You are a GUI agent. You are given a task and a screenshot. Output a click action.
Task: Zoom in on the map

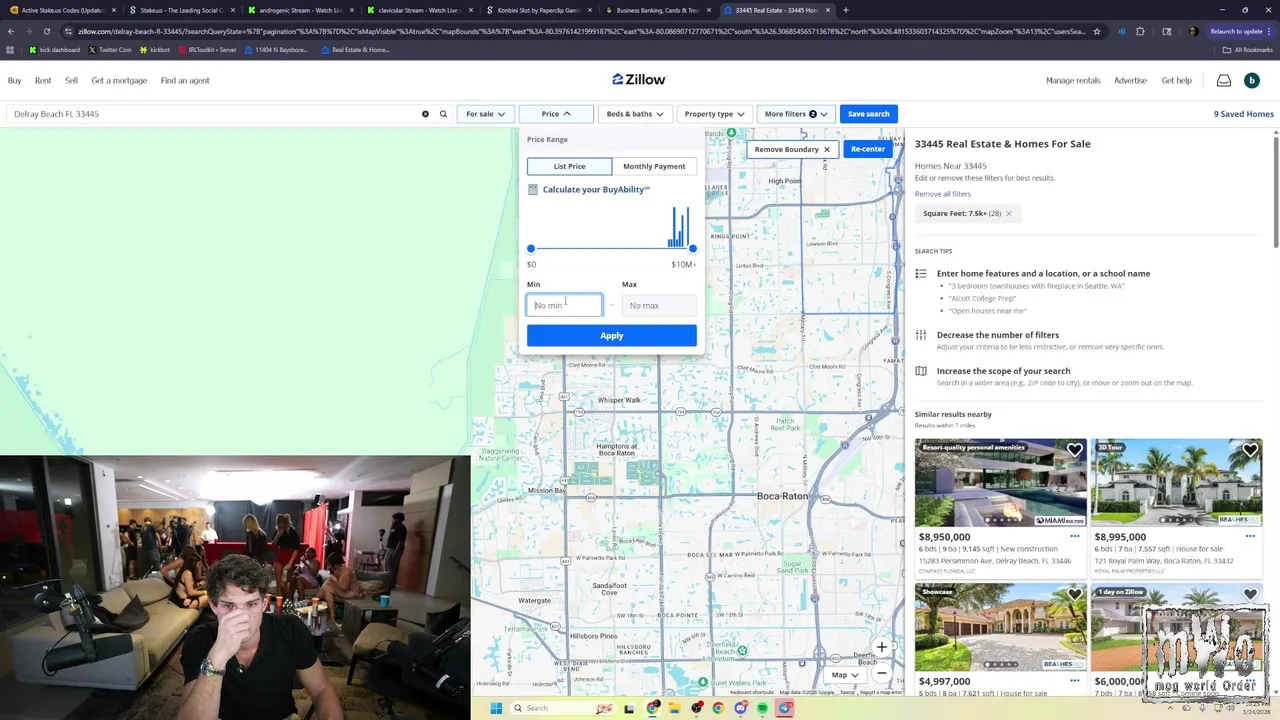click(x=881, y=647)
